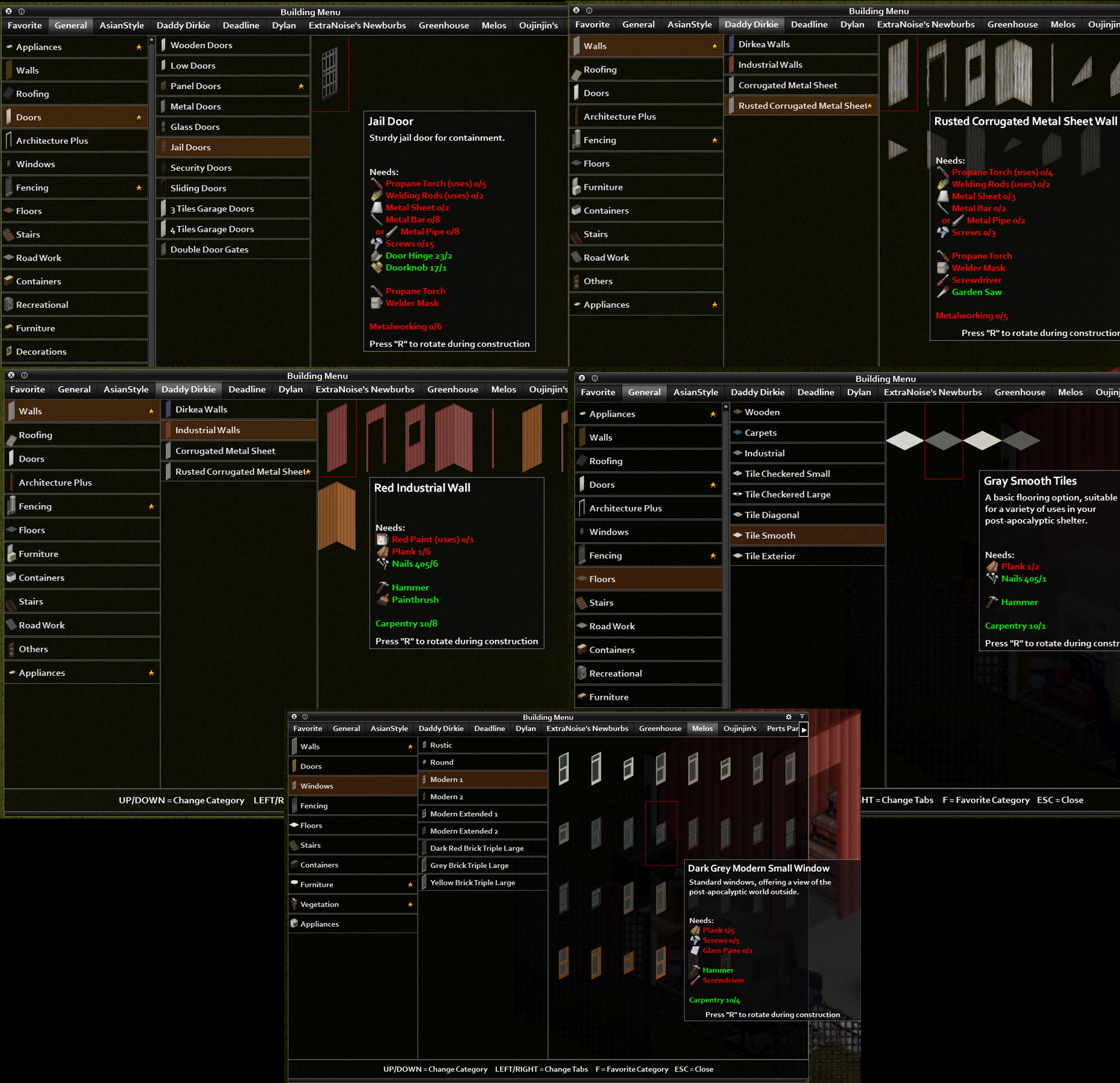Viewport: 1120px width, 1083px height.
Task: Toggle favorite star on Panel Doors
Action: coord(301,86)
